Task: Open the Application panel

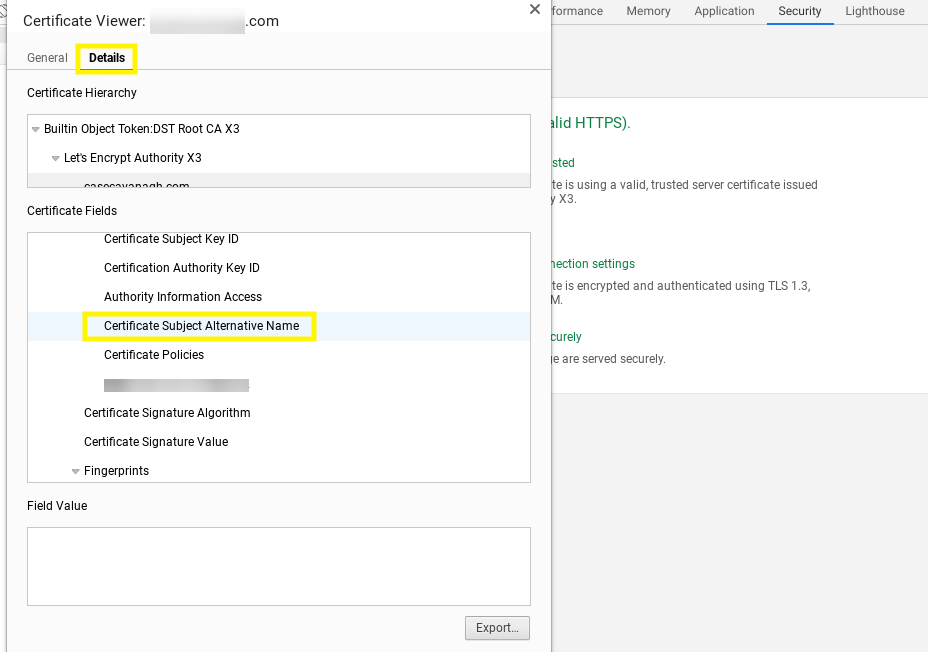Action: pyautogui.click(x=724, y=11)
